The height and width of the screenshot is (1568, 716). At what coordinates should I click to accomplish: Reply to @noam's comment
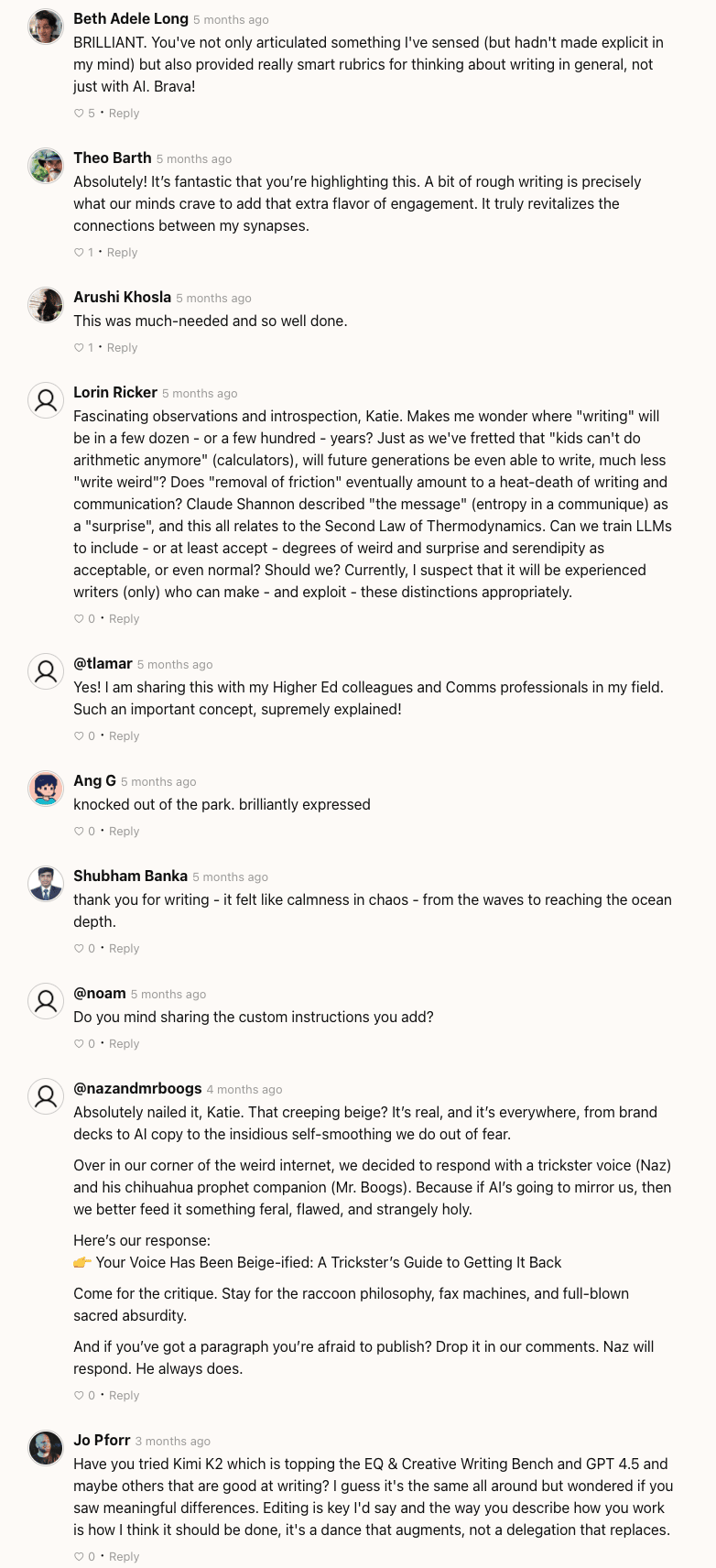[x=124, y=1044]
